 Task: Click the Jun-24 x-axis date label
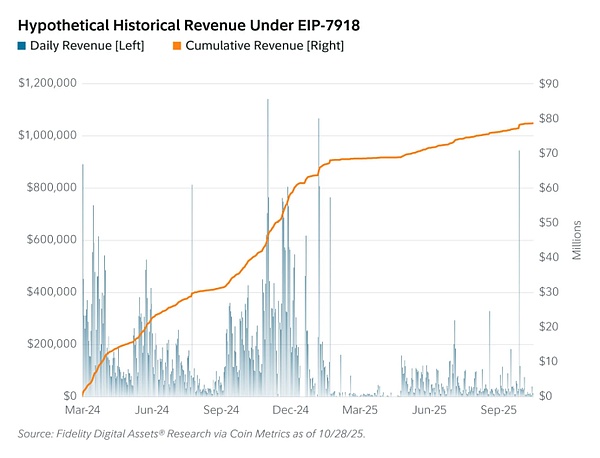pos(150,410)
